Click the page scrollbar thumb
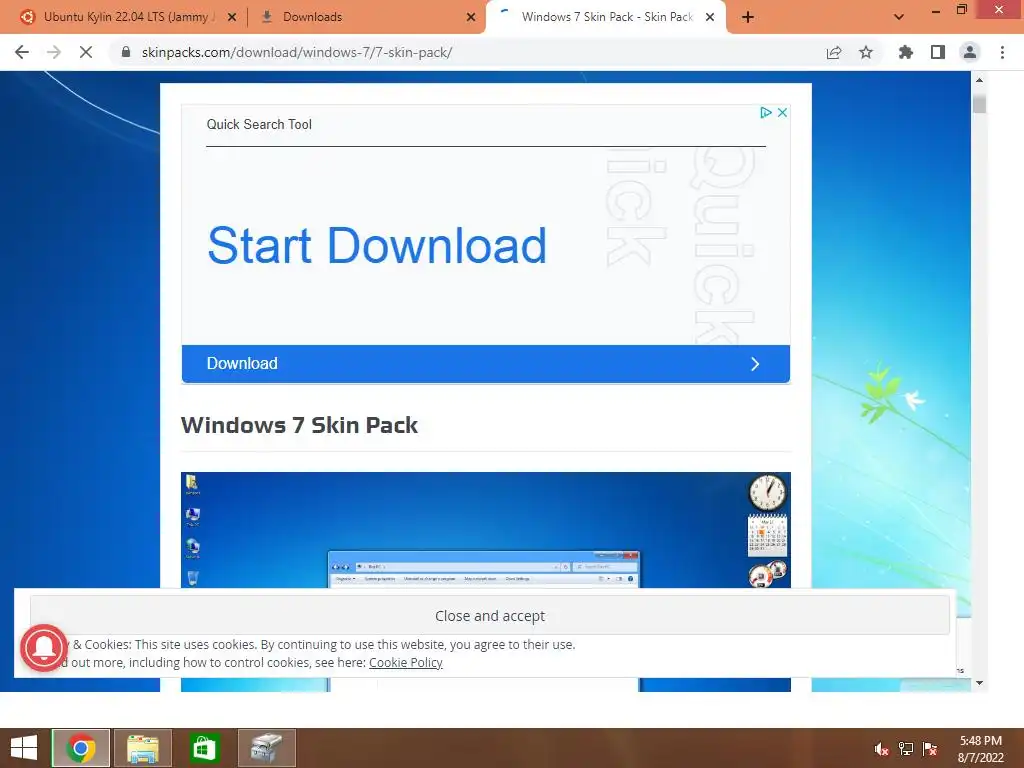Image resolution: width=1024 pixels, height=768 pixels. click(979, 104)
